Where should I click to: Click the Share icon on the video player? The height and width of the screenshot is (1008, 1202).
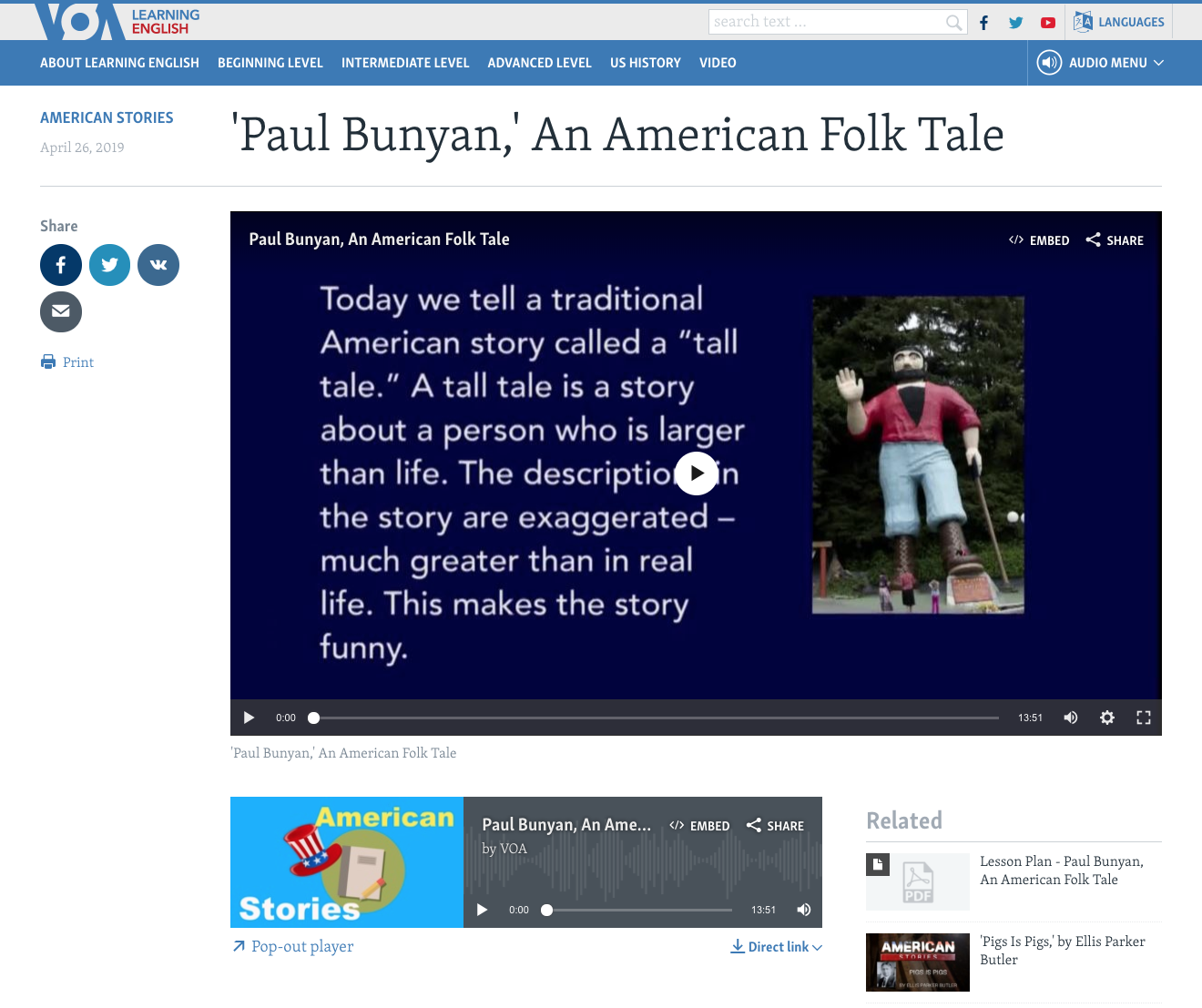(x=1114, y=239)
